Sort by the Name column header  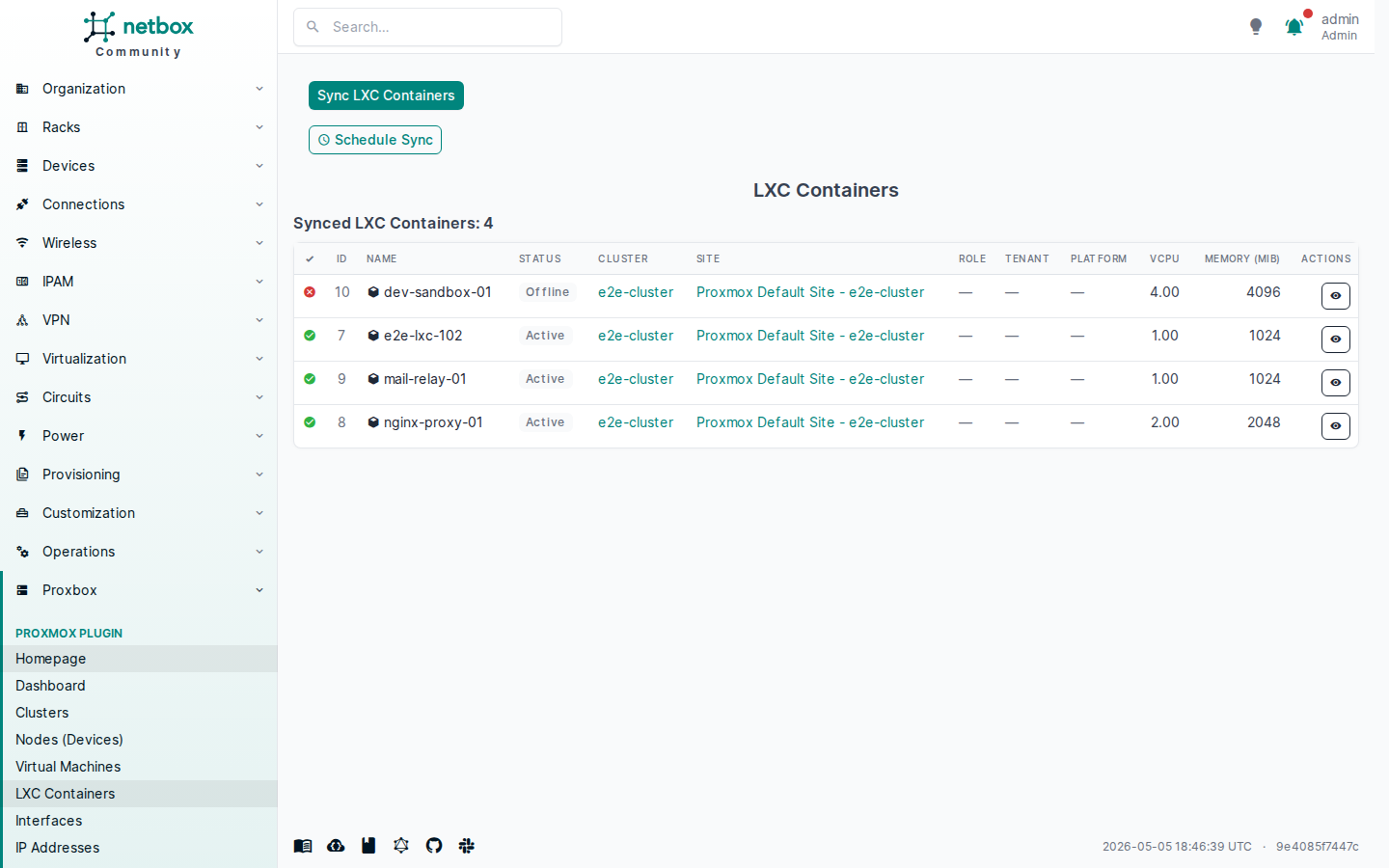coord(382,258)
